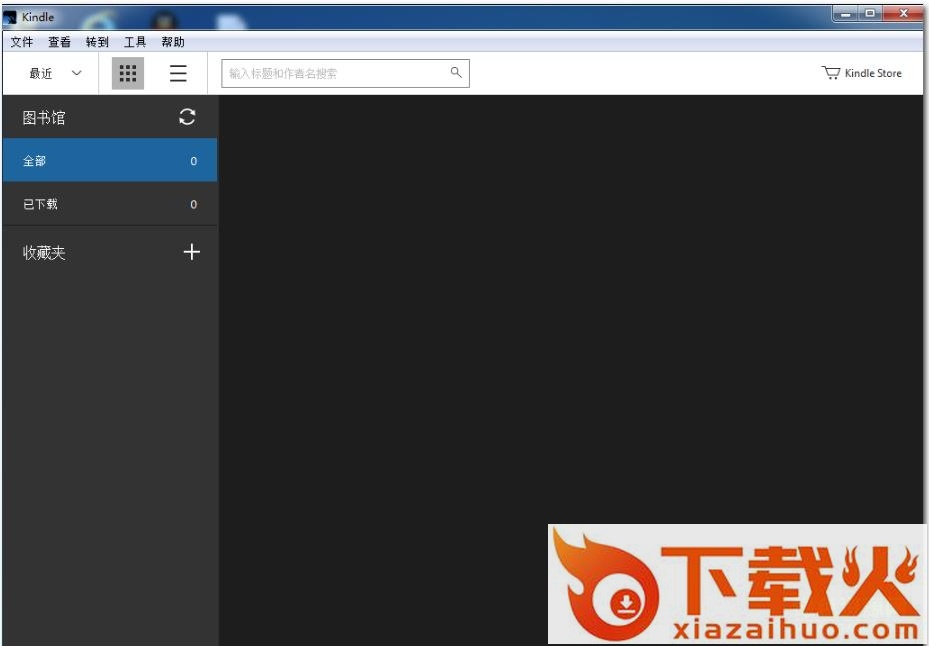Open the 文件 menu
Image resolution: width=929 pixels, height=646 pixels.
(22, 42)
